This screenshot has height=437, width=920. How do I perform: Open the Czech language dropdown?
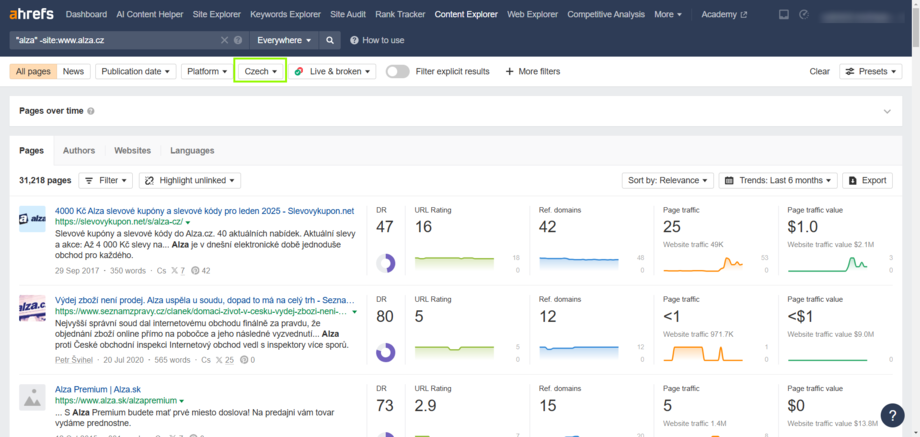[x=260, y=72]
